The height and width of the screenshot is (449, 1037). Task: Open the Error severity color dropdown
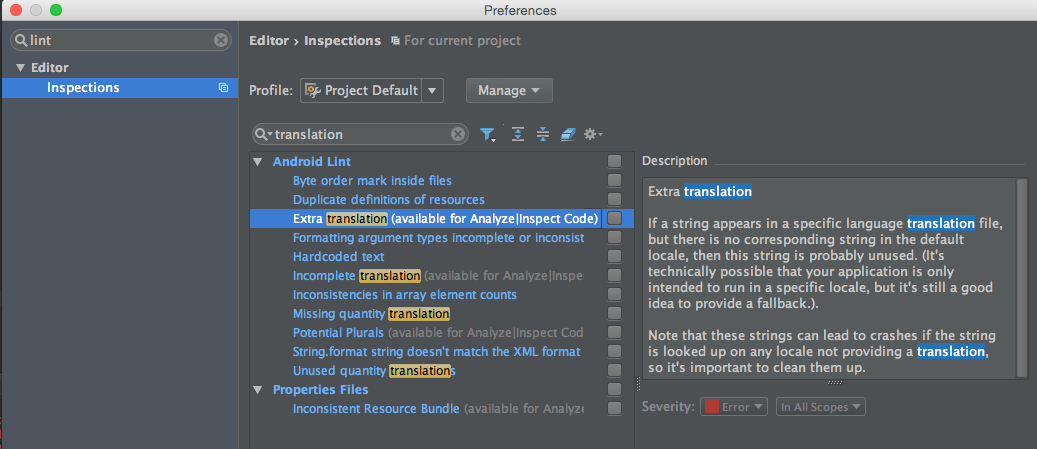pyautogui.click(x=735, y=407)
